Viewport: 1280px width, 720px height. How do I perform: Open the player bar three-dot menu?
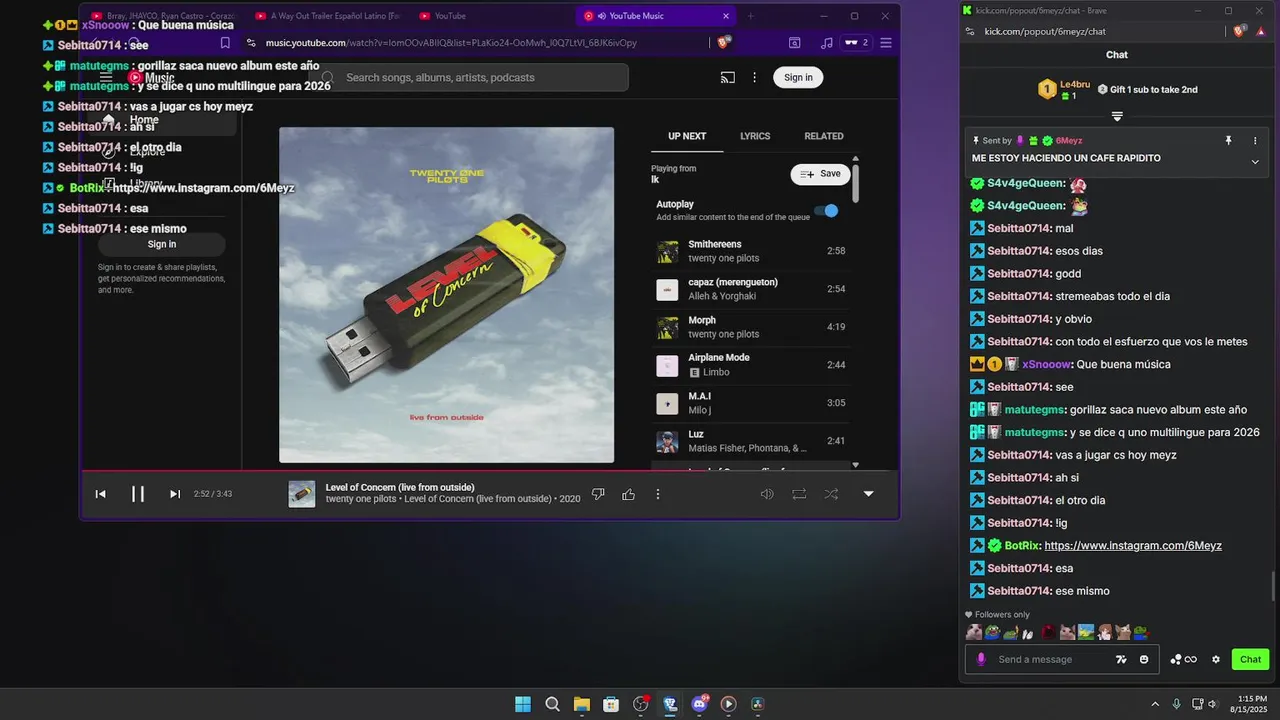(x=657, y=494)
